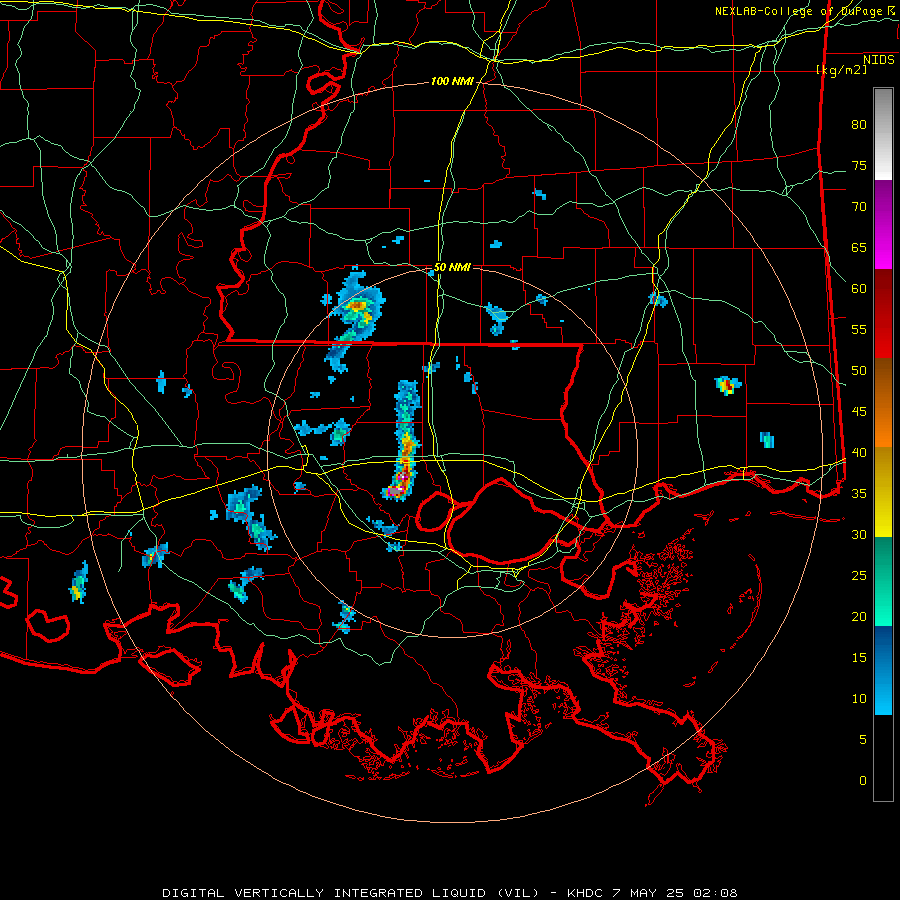Click the 25 value on the color scale
The height and width of the screenshot is (900, 900).
859,576
